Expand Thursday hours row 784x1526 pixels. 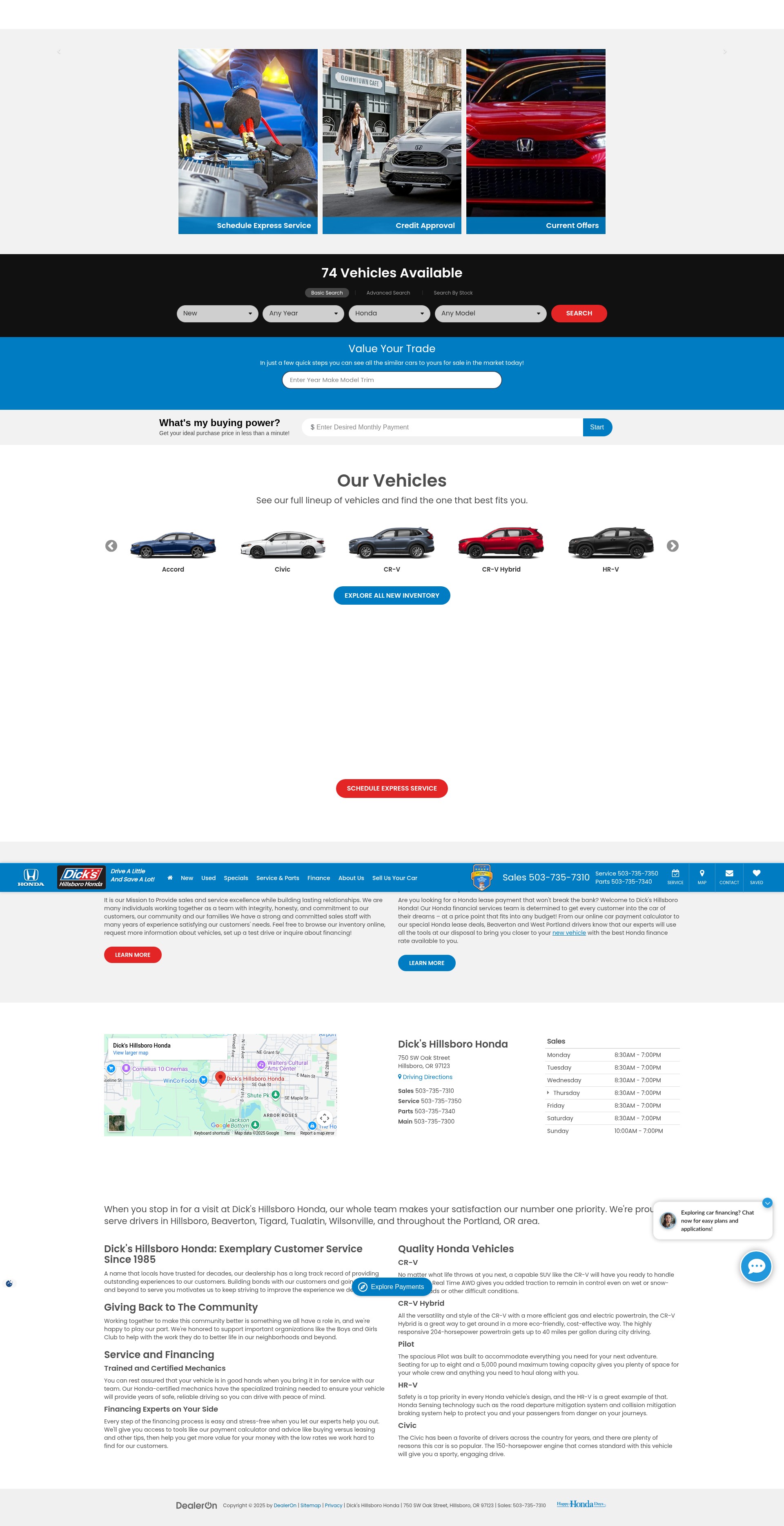click(612, 1093)
